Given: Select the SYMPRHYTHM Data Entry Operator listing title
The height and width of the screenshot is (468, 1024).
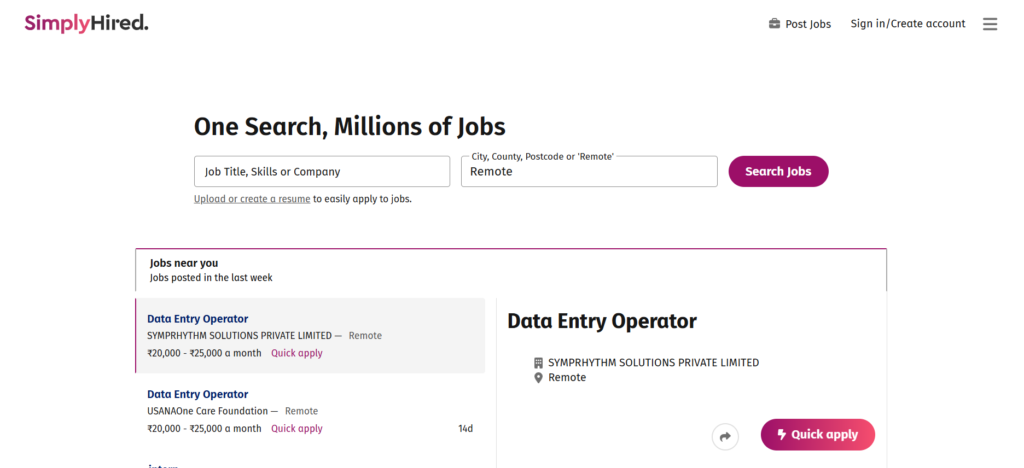Looking at the screenshot, I should (197, 319).
